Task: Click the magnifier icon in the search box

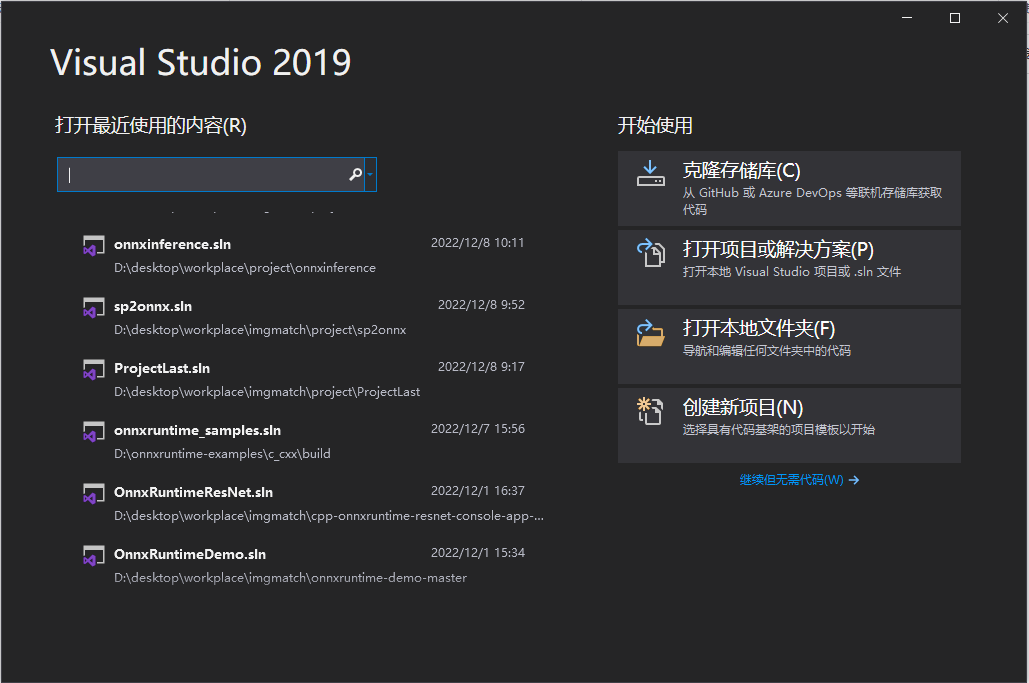Action: [355, 175]
